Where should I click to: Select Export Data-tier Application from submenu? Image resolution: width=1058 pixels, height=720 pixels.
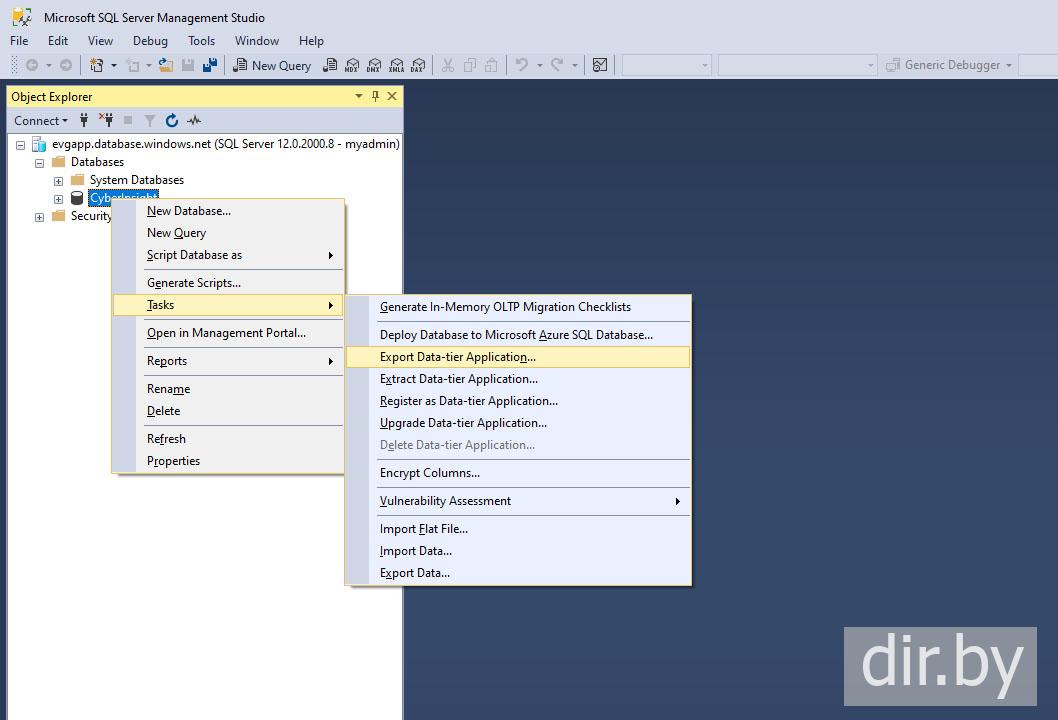(457, 357)
